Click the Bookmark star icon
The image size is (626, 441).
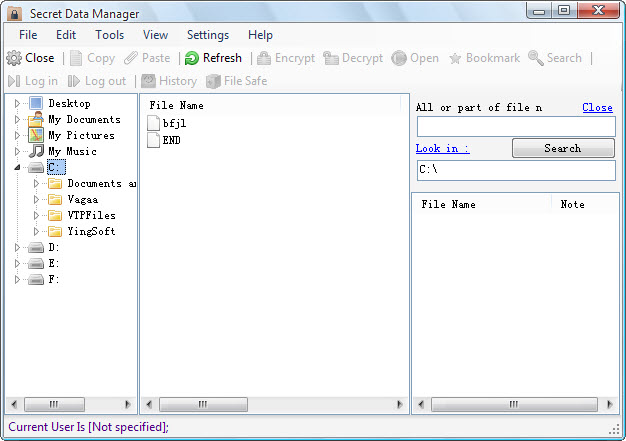click(x=455, y=59)
